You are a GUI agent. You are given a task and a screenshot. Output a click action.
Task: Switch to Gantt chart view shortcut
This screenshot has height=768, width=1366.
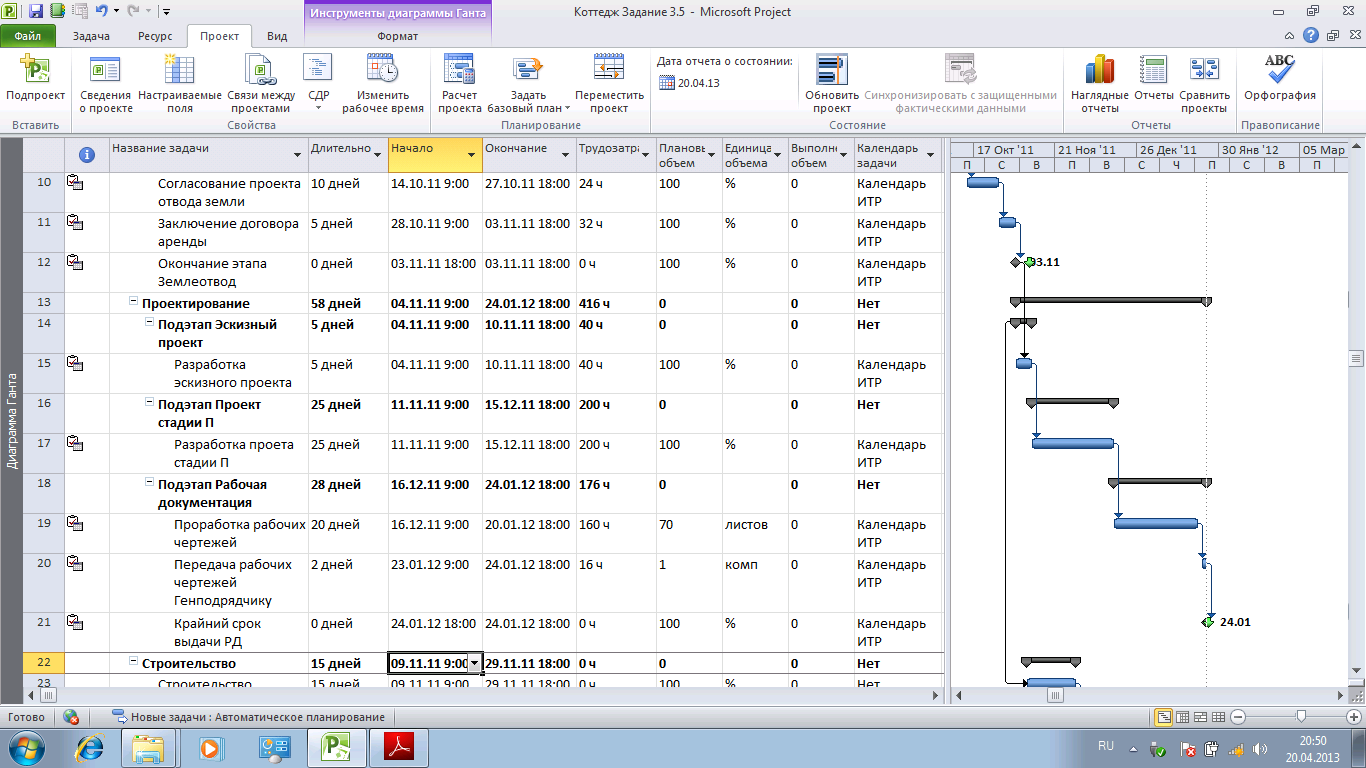click(x=1164, y=717)
